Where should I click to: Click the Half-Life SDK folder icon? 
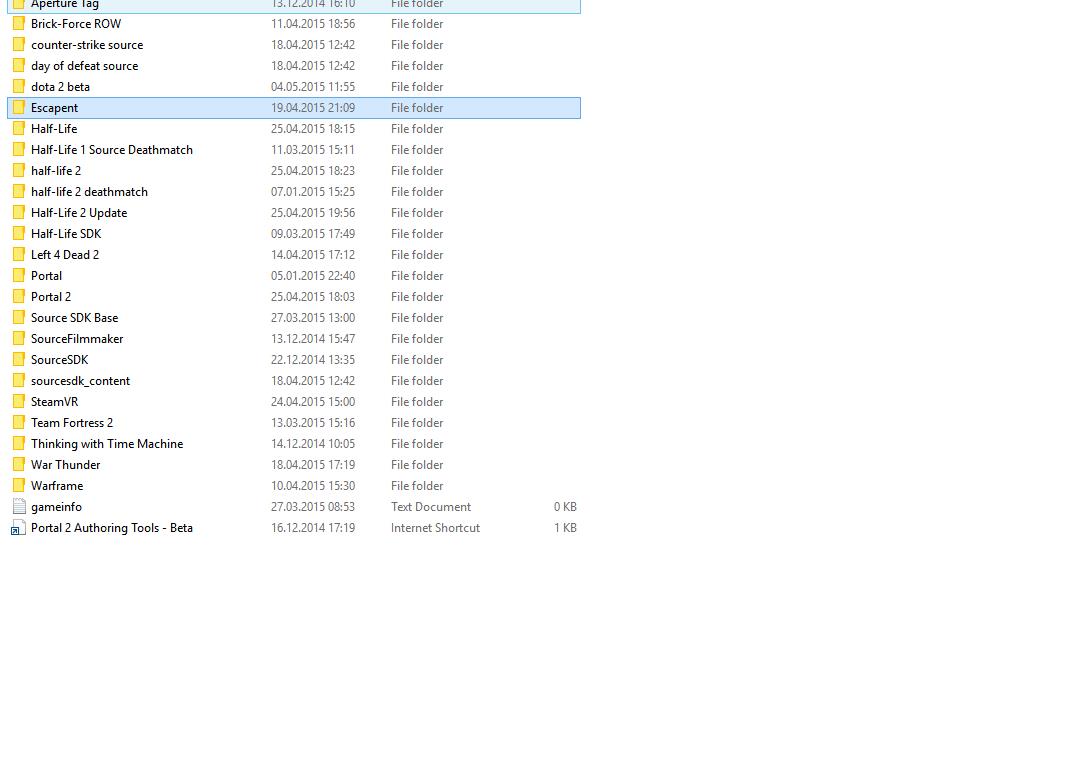point(19,234)
